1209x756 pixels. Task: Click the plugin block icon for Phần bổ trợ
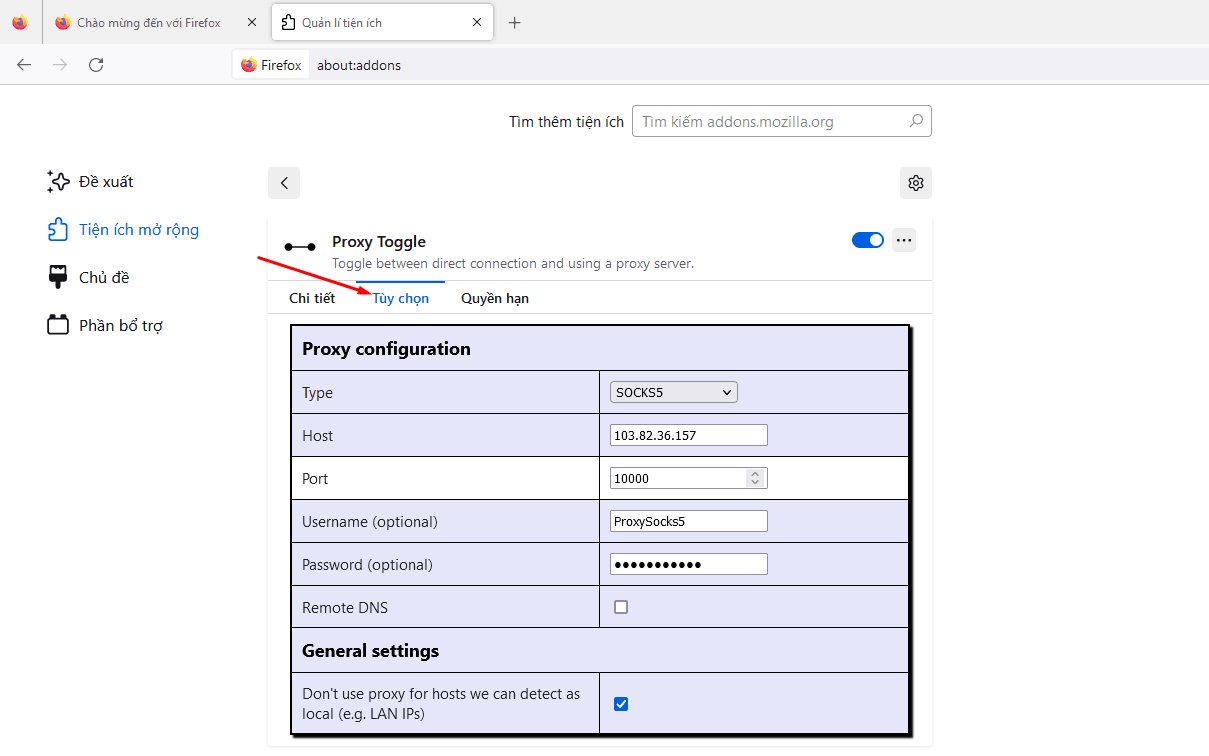(x=58, y=326)
